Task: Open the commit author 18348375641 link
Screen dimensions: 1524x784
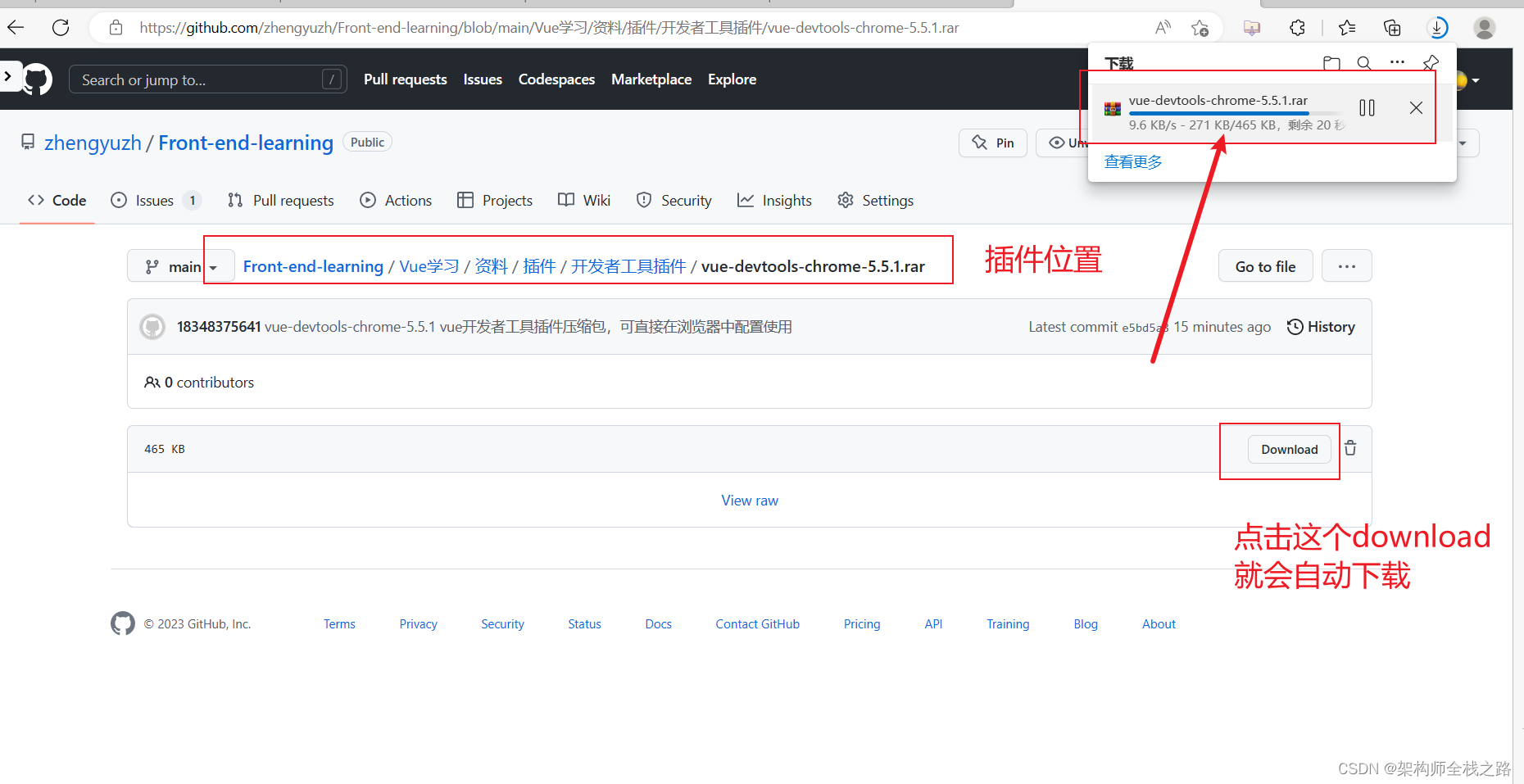Action: tap(219, 327)
